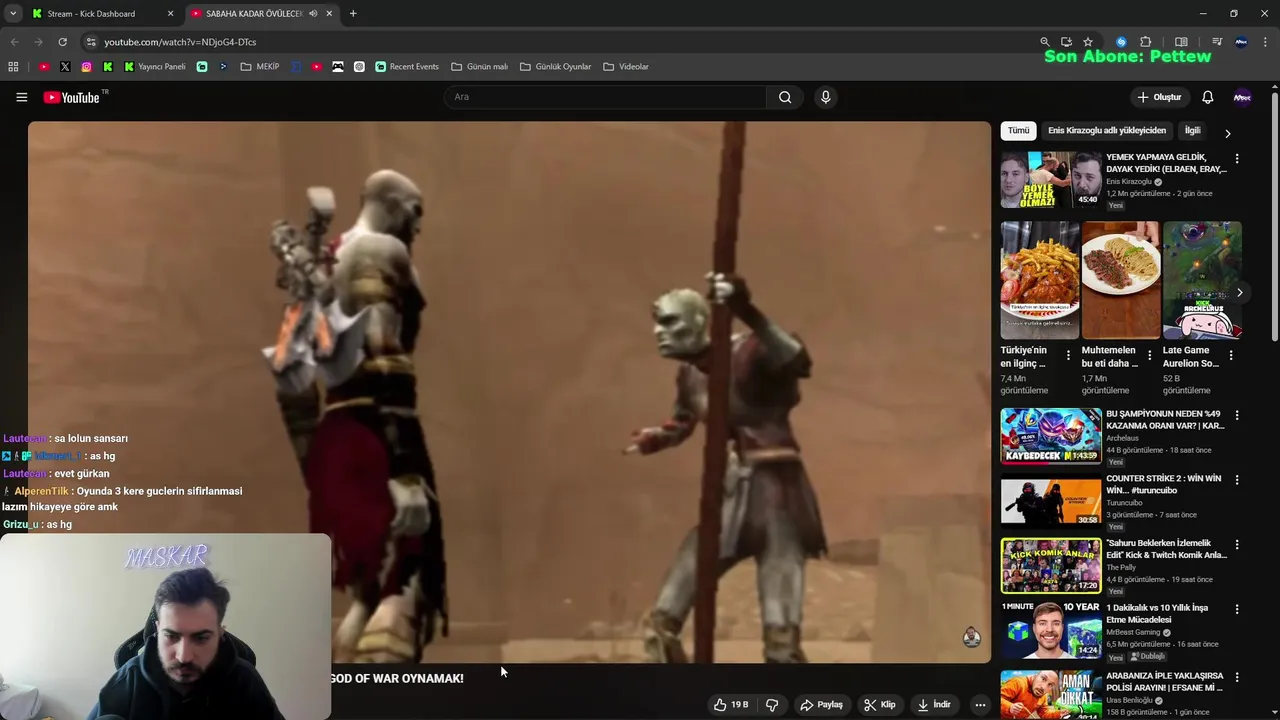The image size is (1280, 720).
Task: Open reading mode side panel icon
Action: [x=1181, y=42]
